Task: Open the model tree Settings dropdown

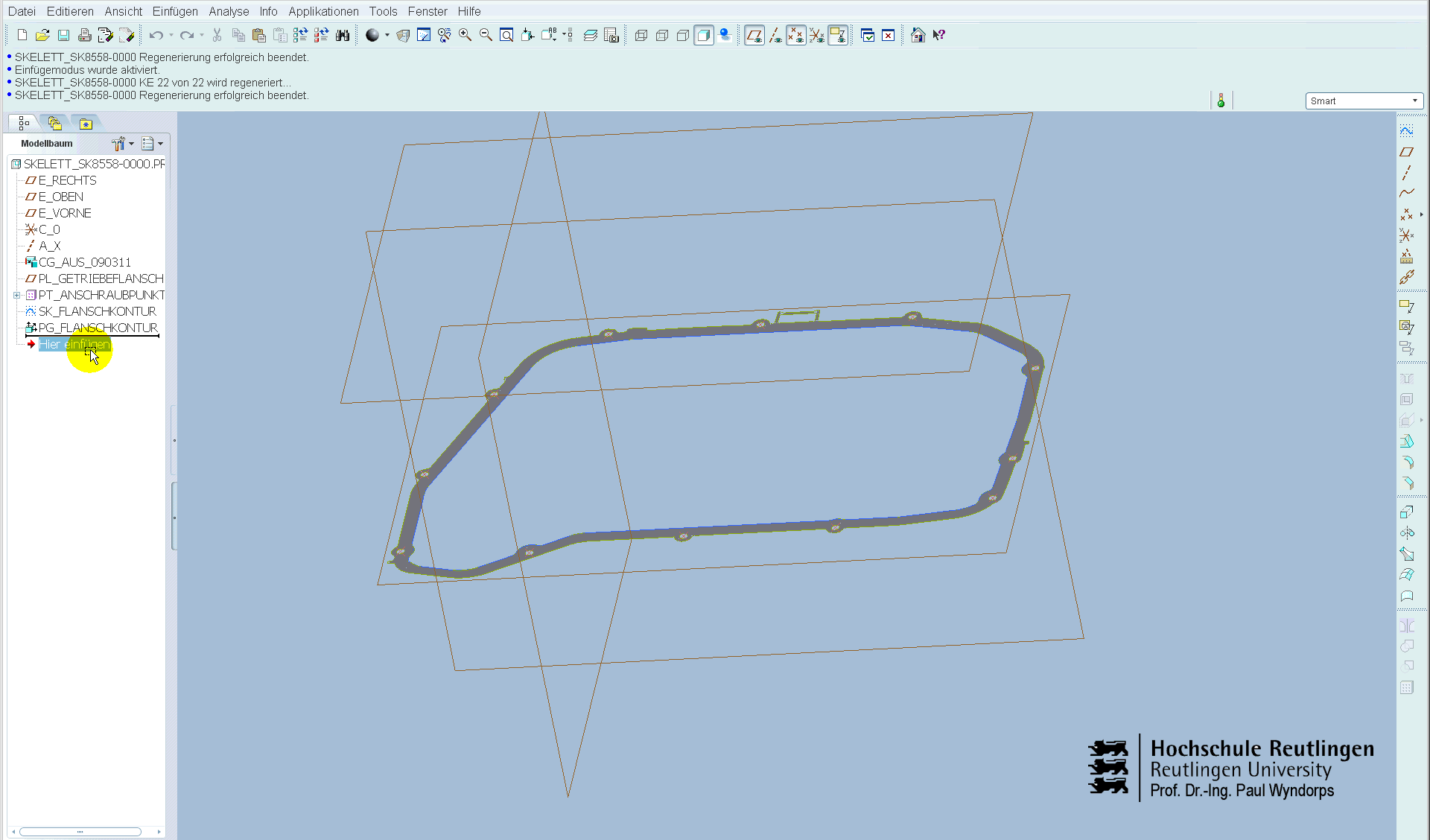Action: click(123, 143)
